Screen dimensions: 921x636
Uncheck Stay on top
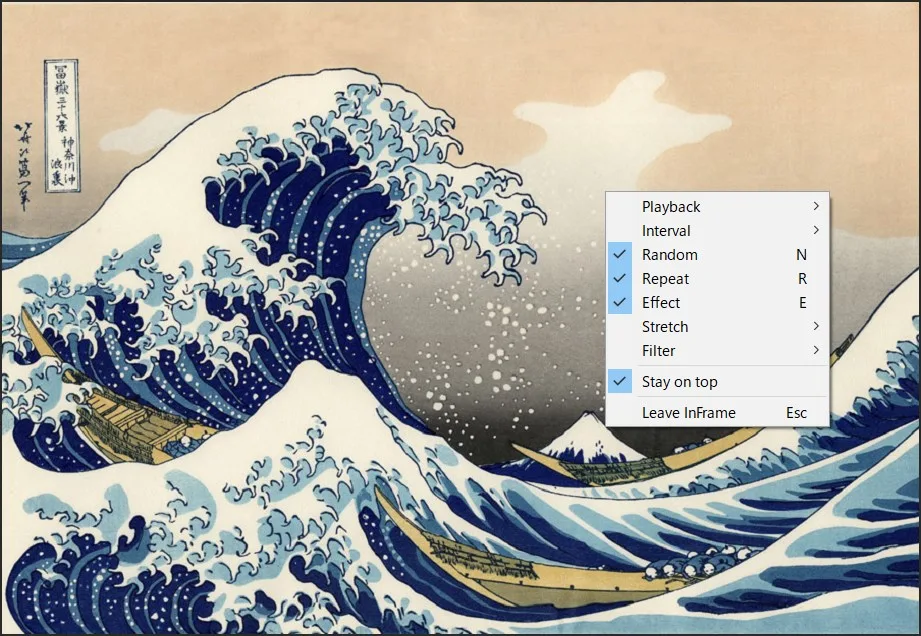(x=717, y=382)
